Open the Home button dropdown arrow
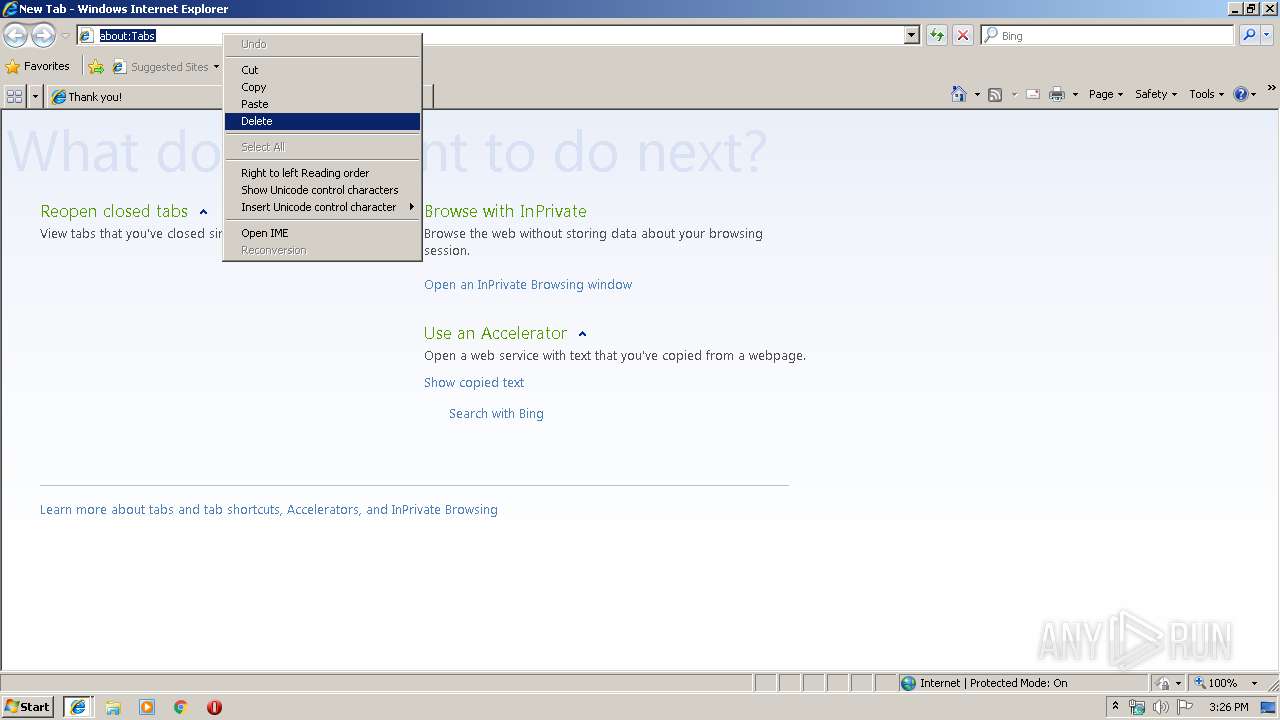Viewport: 1280px width, 720px height. click(x=977, y=94)
